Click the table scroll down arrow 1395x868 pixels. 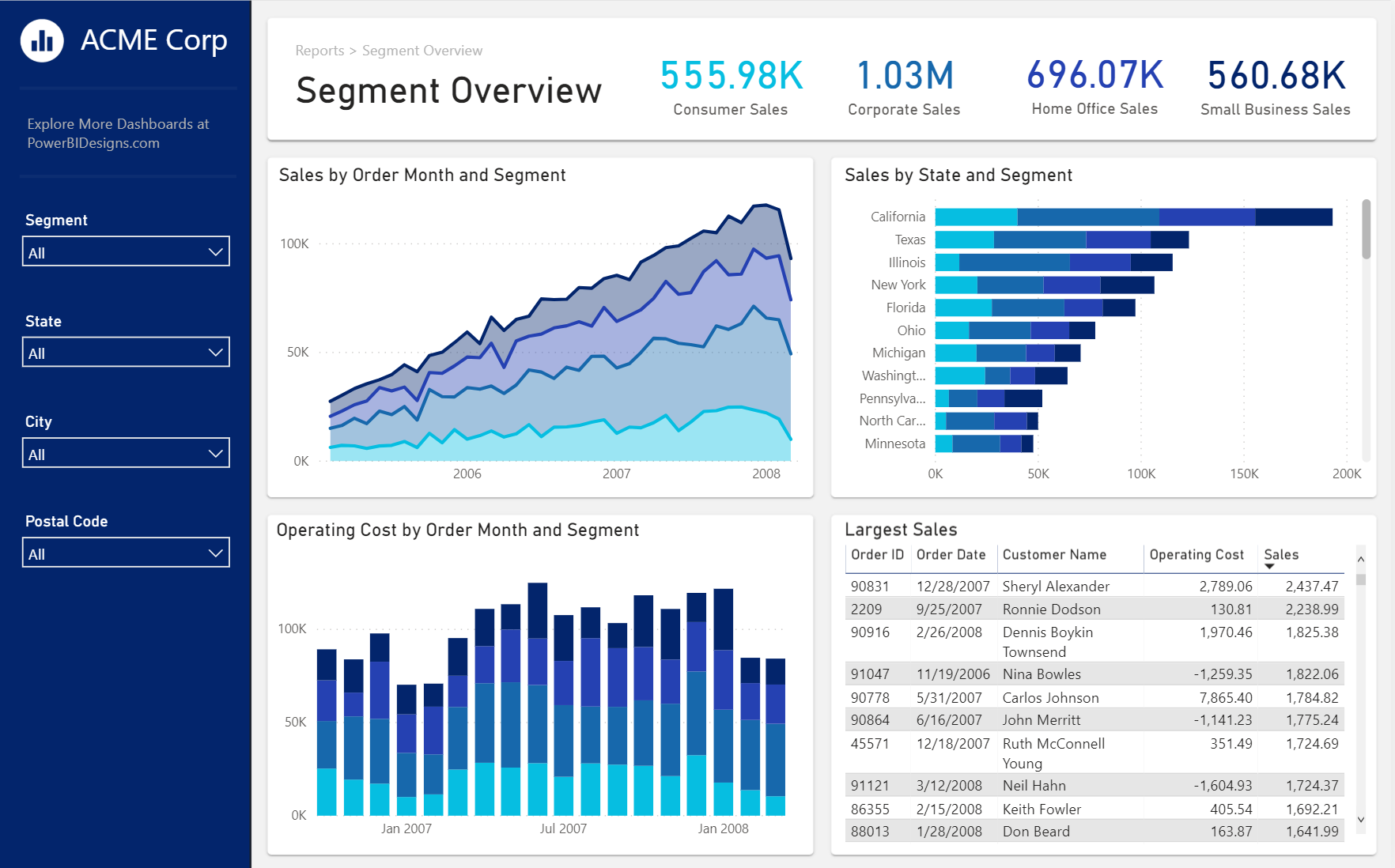(x=1361, y=820)
